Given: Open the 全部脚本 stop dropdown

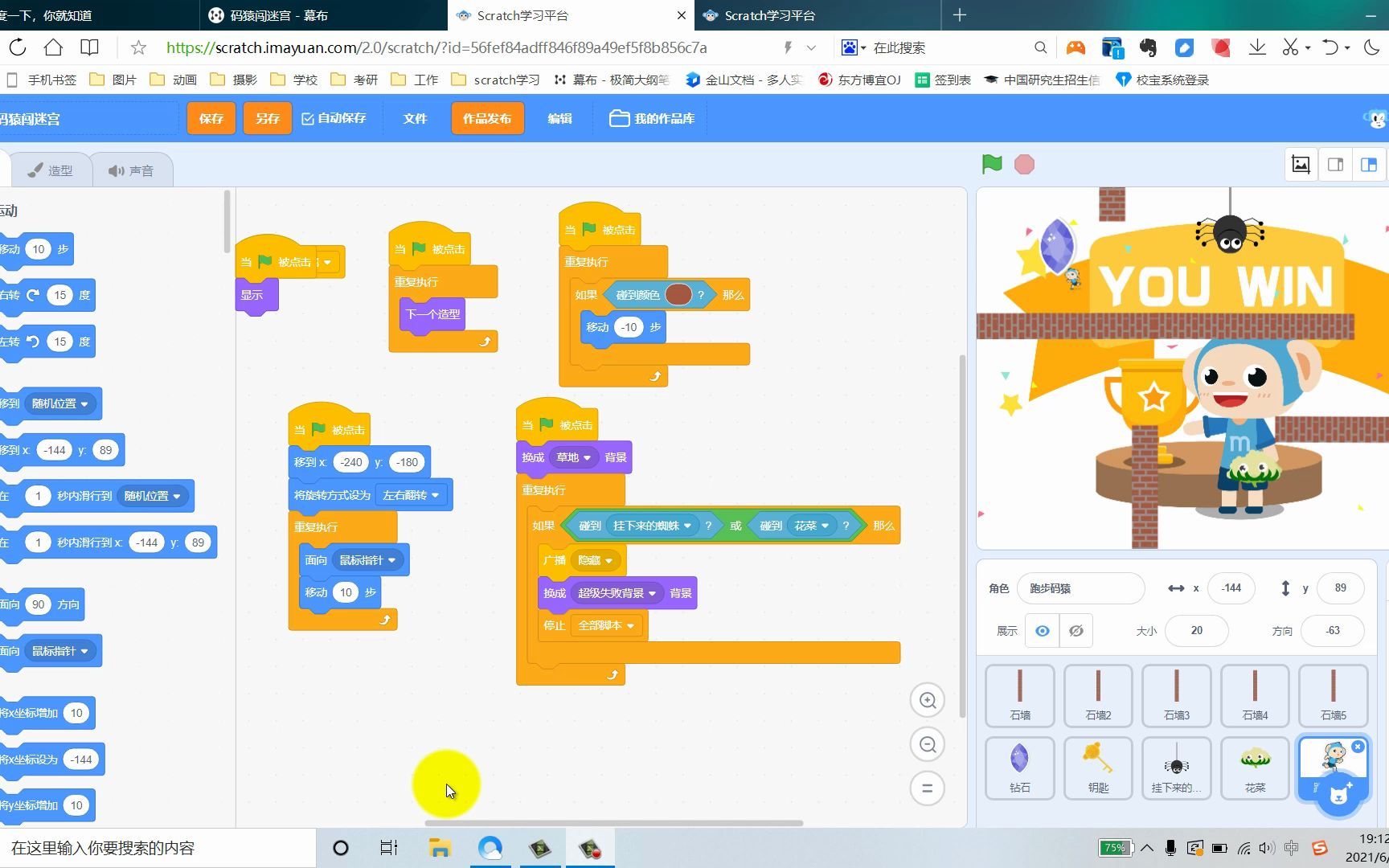Looking at the screenshot, I should click(607, 625).
